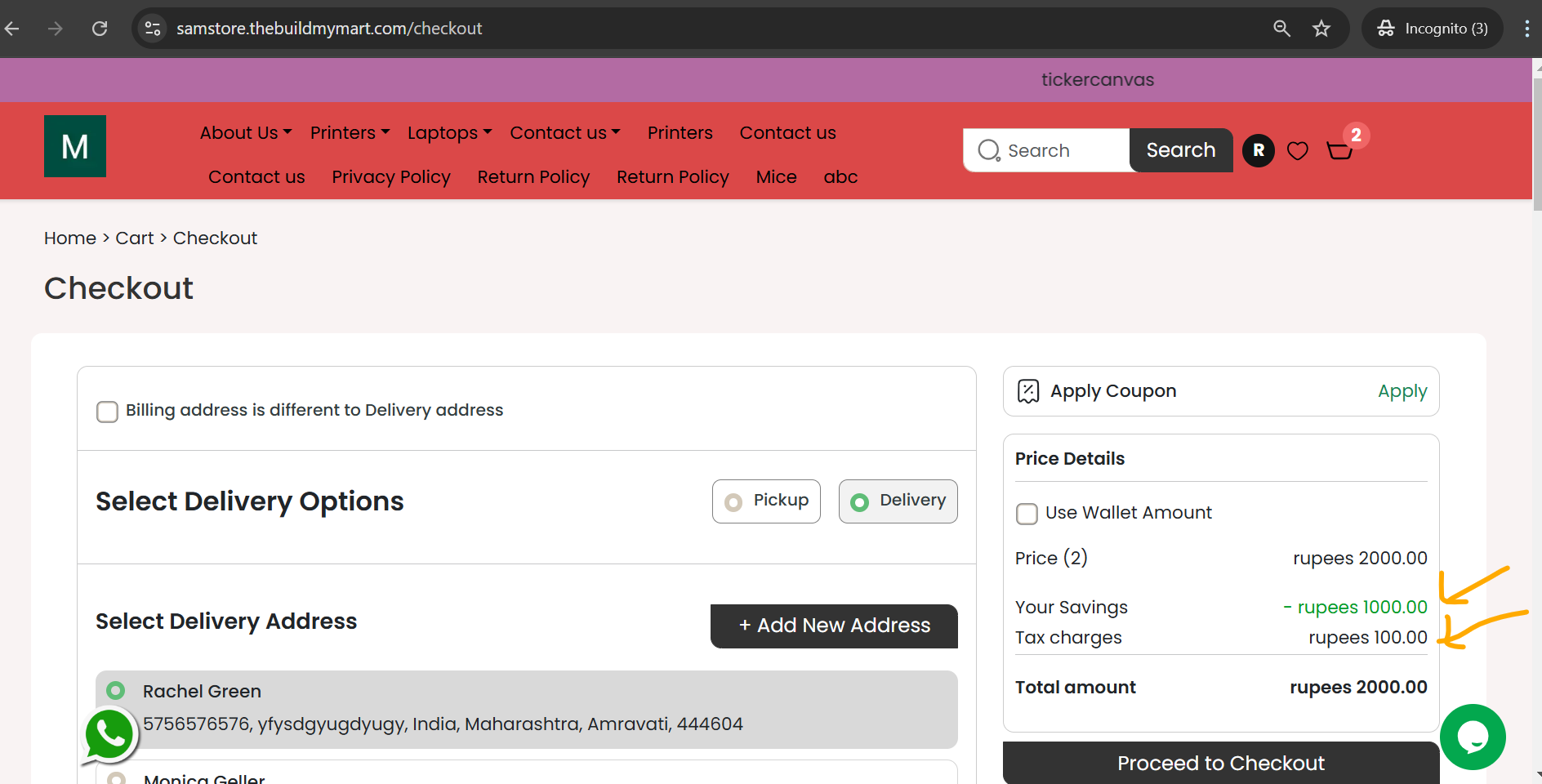Click the zoom magnifier icon in address bar
1542x784 pixels.
pos(1281,29)
